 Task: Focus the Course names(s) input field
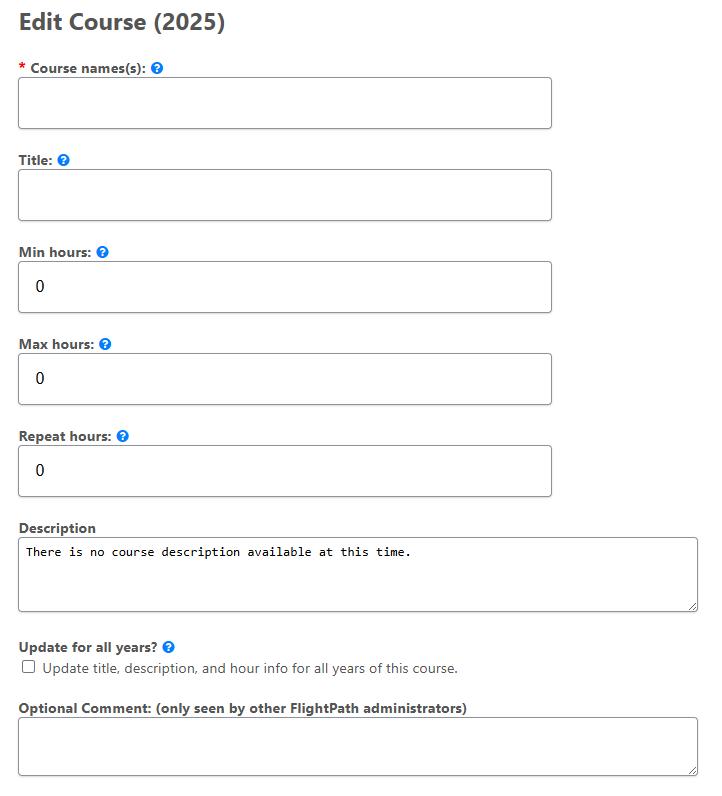(284, 103)
